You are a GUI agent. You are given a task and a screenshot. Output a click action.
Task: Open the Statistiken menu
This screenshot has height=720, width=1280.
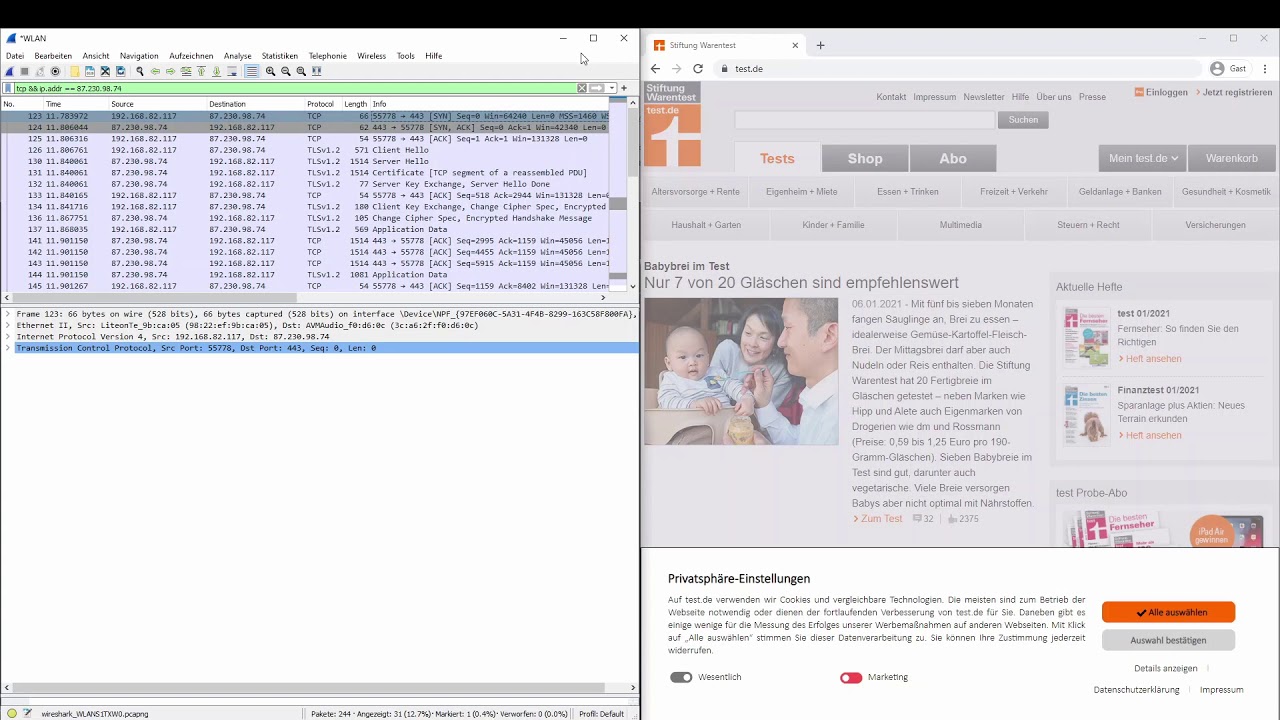[280, 56]
